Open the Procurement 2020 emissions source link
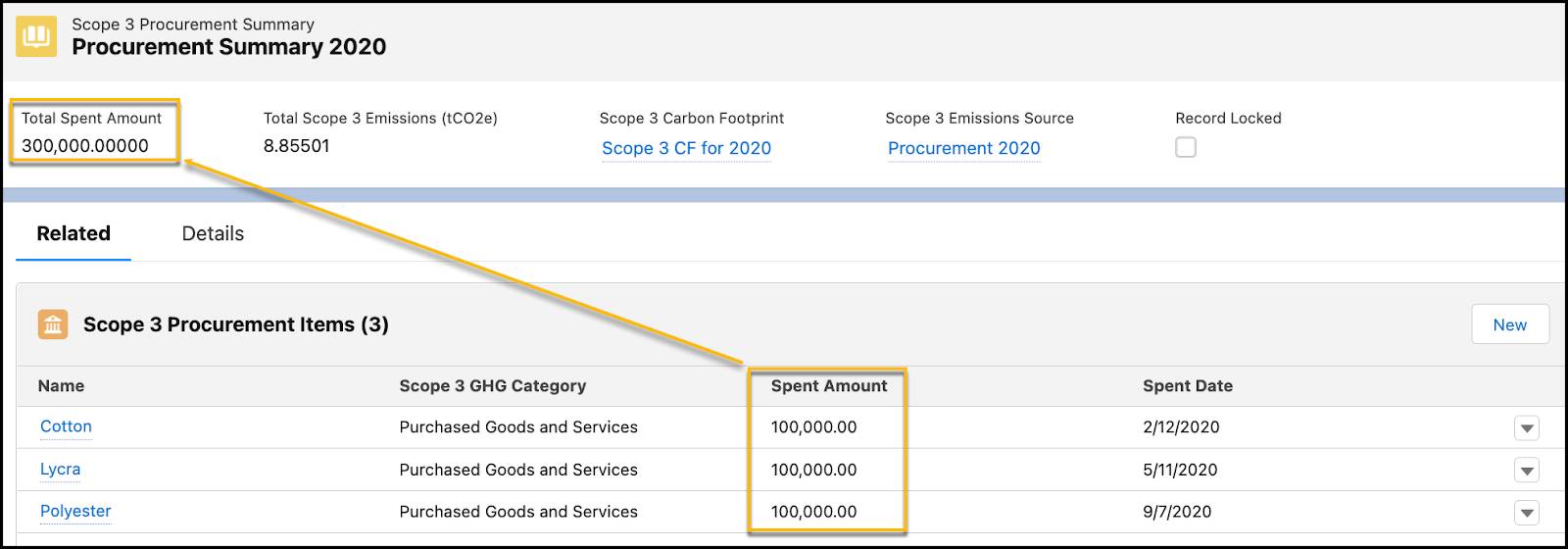The width and height of the screenshot is (1568, 549). pyautogui.click(x=963, y=148)
